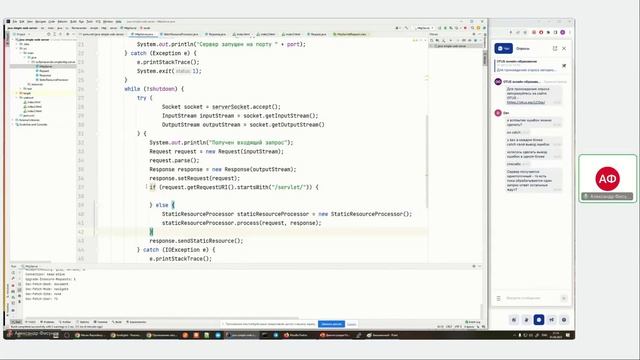Open the Problems tool window tab
Image resolution: width=640 pixels, height=360 pixels.
(48, 322)
